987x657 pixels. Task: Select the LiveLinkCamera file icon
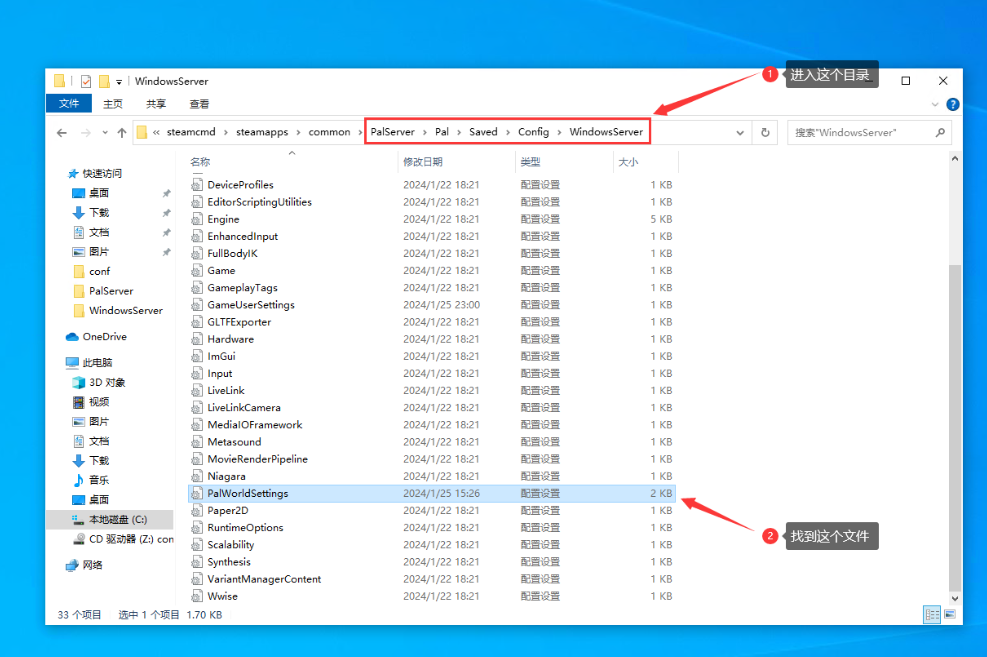pyautogui.click(x=197, y=407)
